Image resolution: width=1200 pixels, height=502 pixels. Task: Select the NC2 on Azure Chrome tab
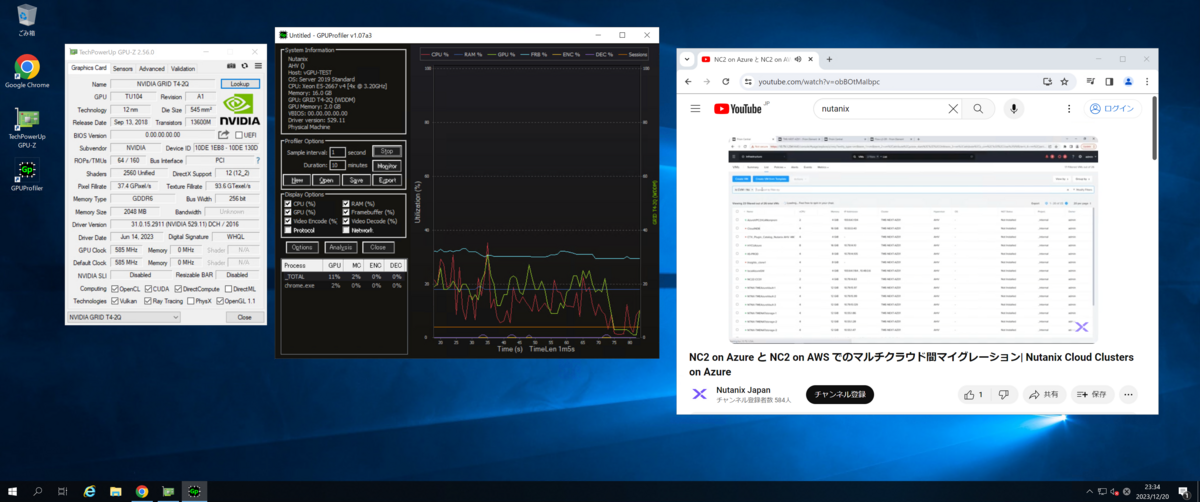[x=756, y=59]
